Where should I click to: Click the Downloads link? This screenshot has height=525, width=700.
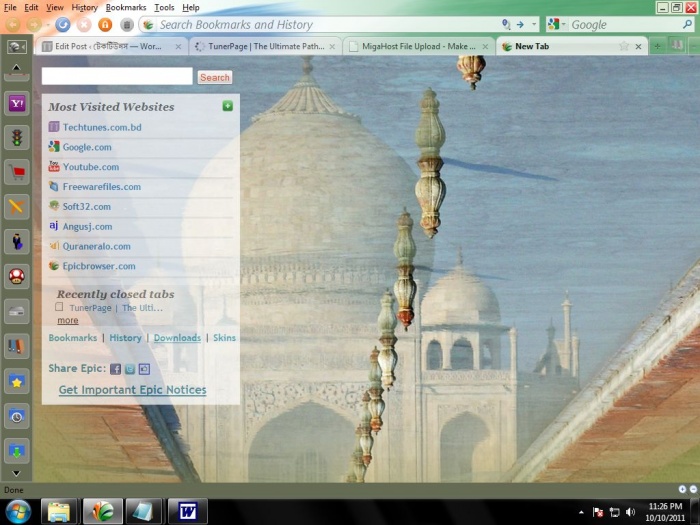pyautogui.click(x=177, y=338)
